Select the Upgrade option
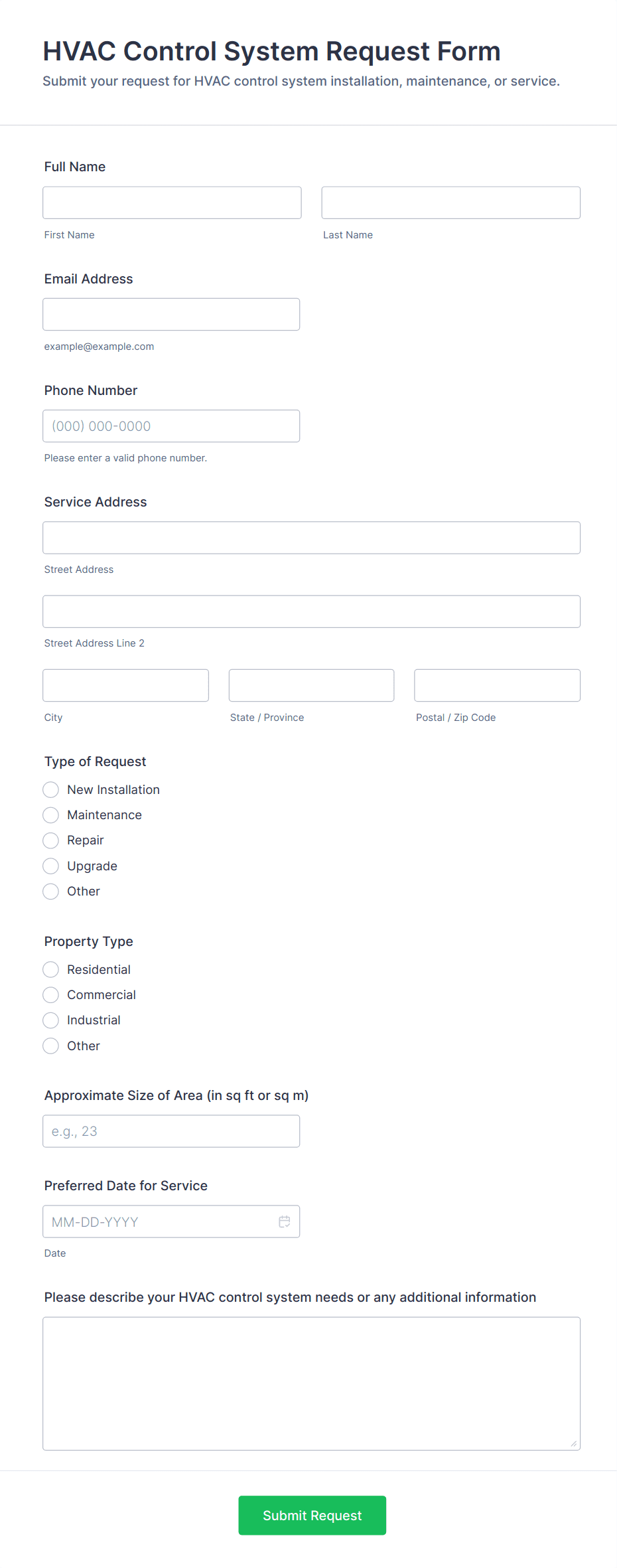Image resolution: width=617 pixels, height=1568 pixels. point(50,866)
